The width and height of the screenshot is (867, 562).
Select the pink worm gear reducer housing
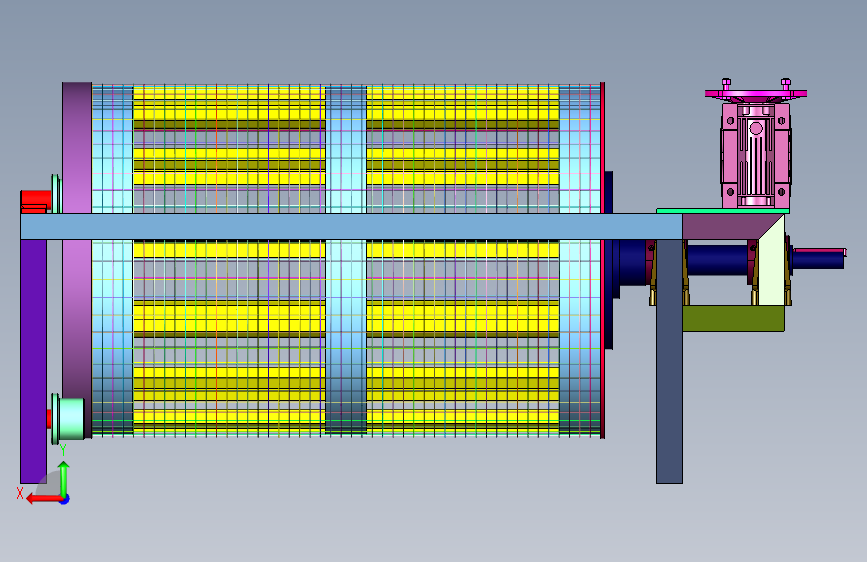tap(755, 155)
